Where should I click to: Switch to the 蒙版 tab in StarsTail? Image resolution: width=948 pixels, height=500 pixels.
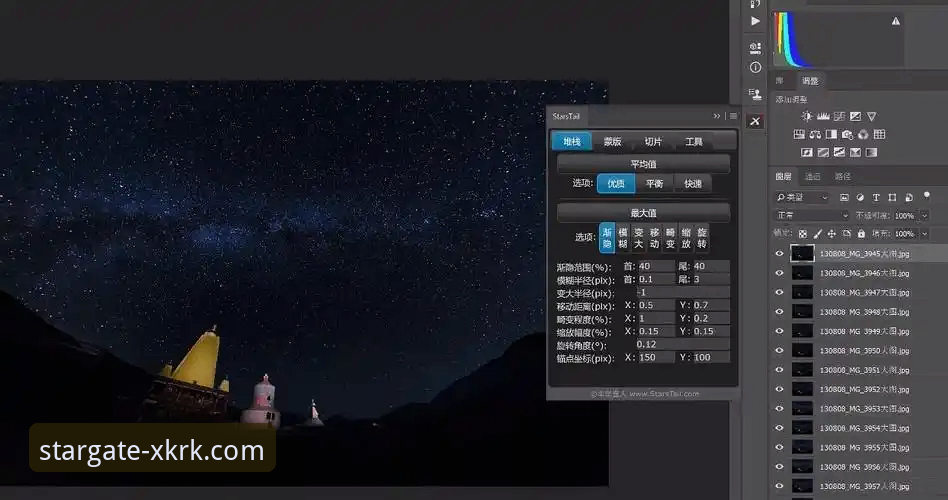point(612,141)
